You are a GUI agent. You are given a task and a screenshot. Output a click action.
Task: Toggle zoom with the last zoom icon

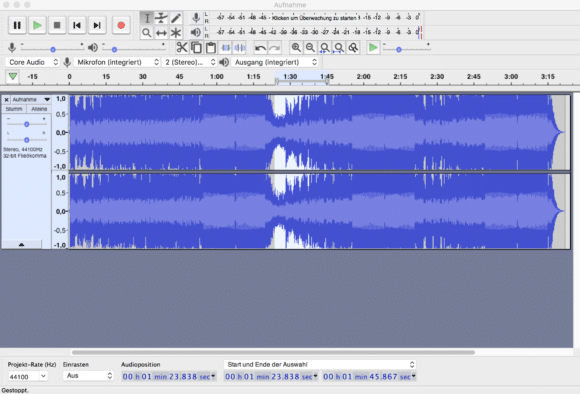353,47
